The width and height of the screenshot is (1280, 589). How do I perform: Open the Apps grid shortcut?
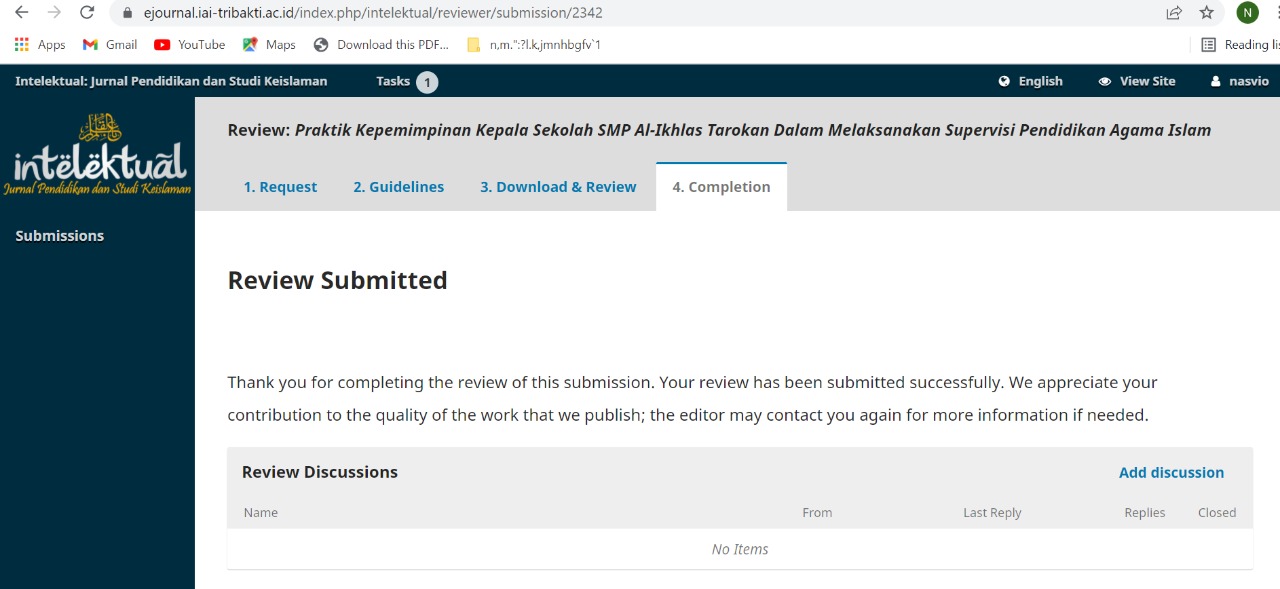[40, 45]
